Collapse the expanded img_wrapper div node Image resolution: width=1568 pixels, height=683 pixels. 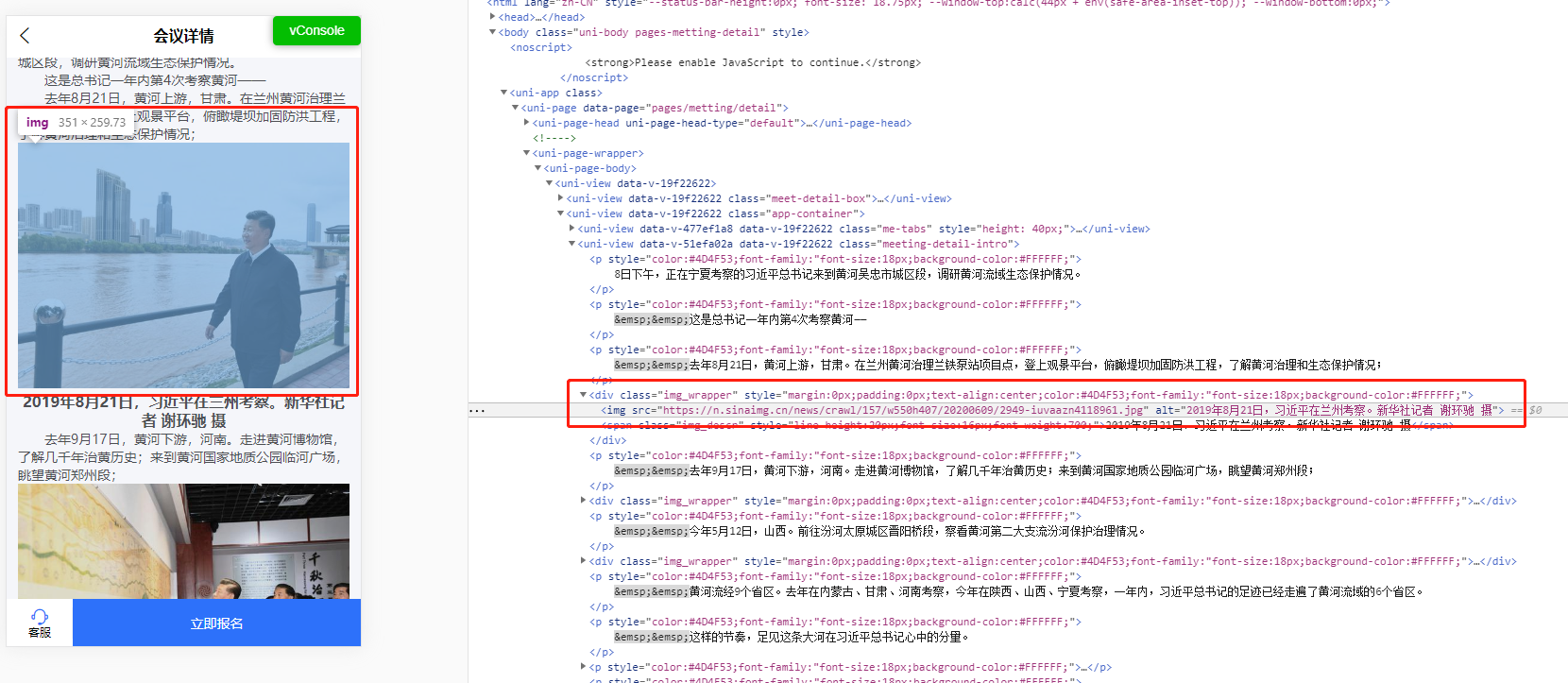pos(583,395)
